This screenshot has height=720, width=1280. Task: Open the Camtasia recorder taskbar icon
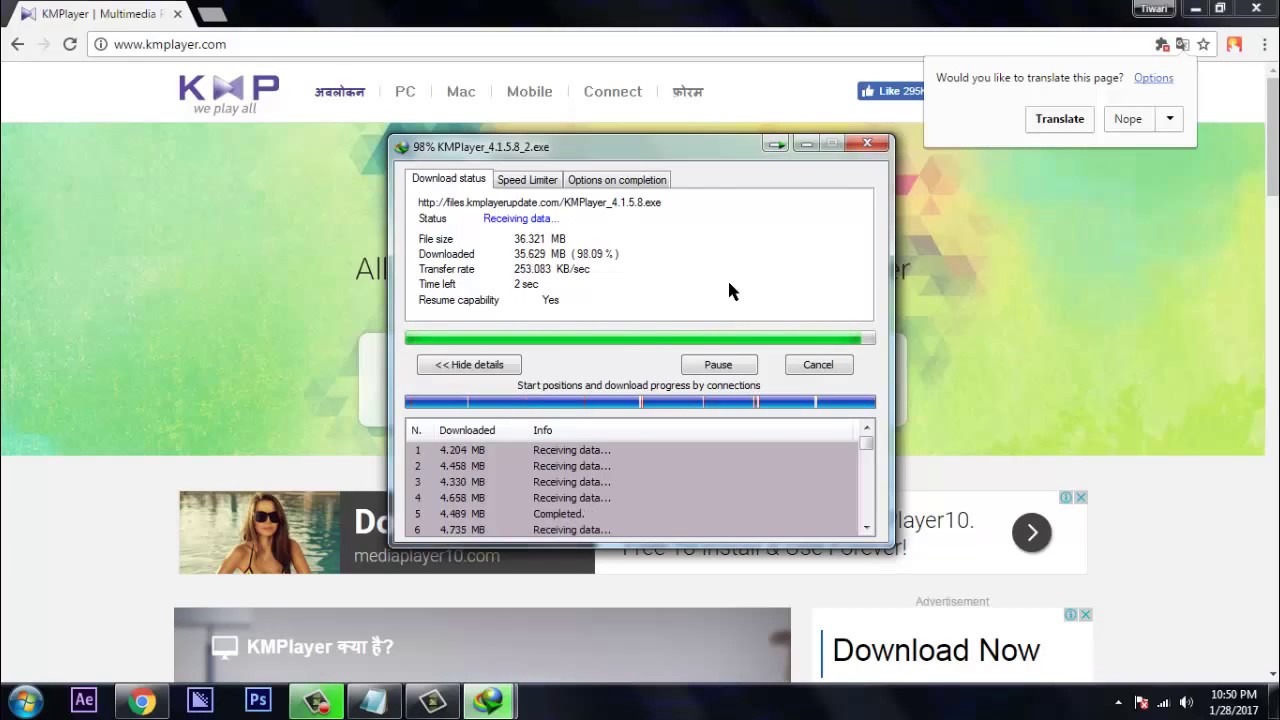[x=317, y=701]
